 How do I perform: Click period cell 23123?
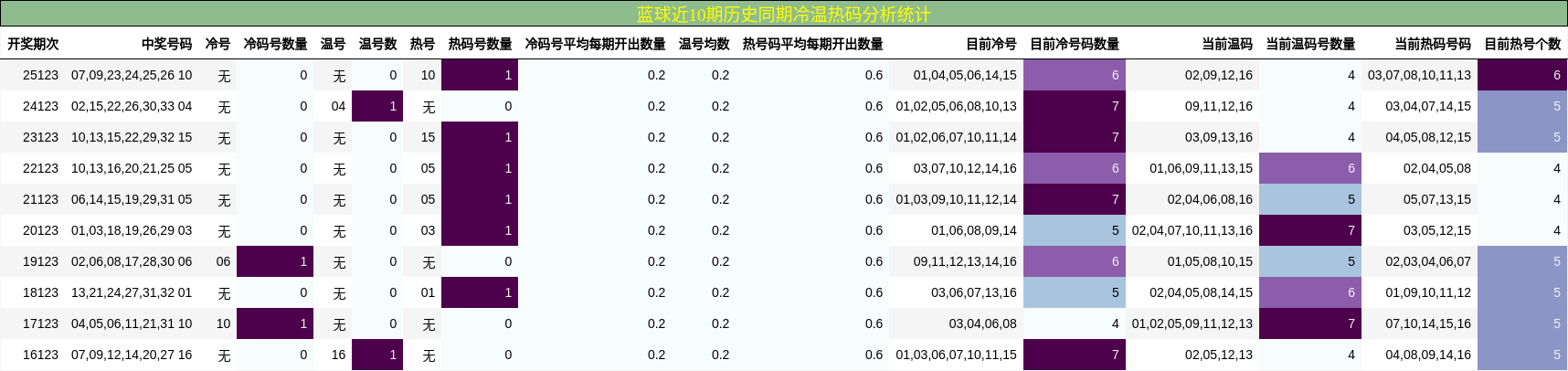(40, 137)
